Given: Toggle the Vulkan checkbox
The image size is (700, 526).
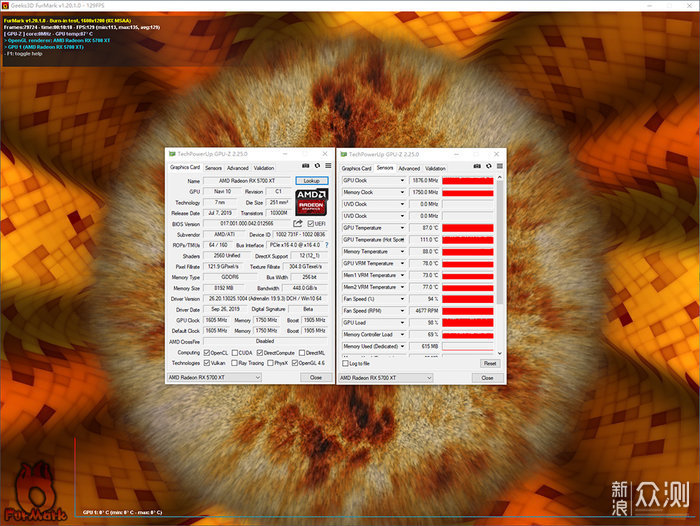Looking at the screenshot, I should click(x=207, y=363).
